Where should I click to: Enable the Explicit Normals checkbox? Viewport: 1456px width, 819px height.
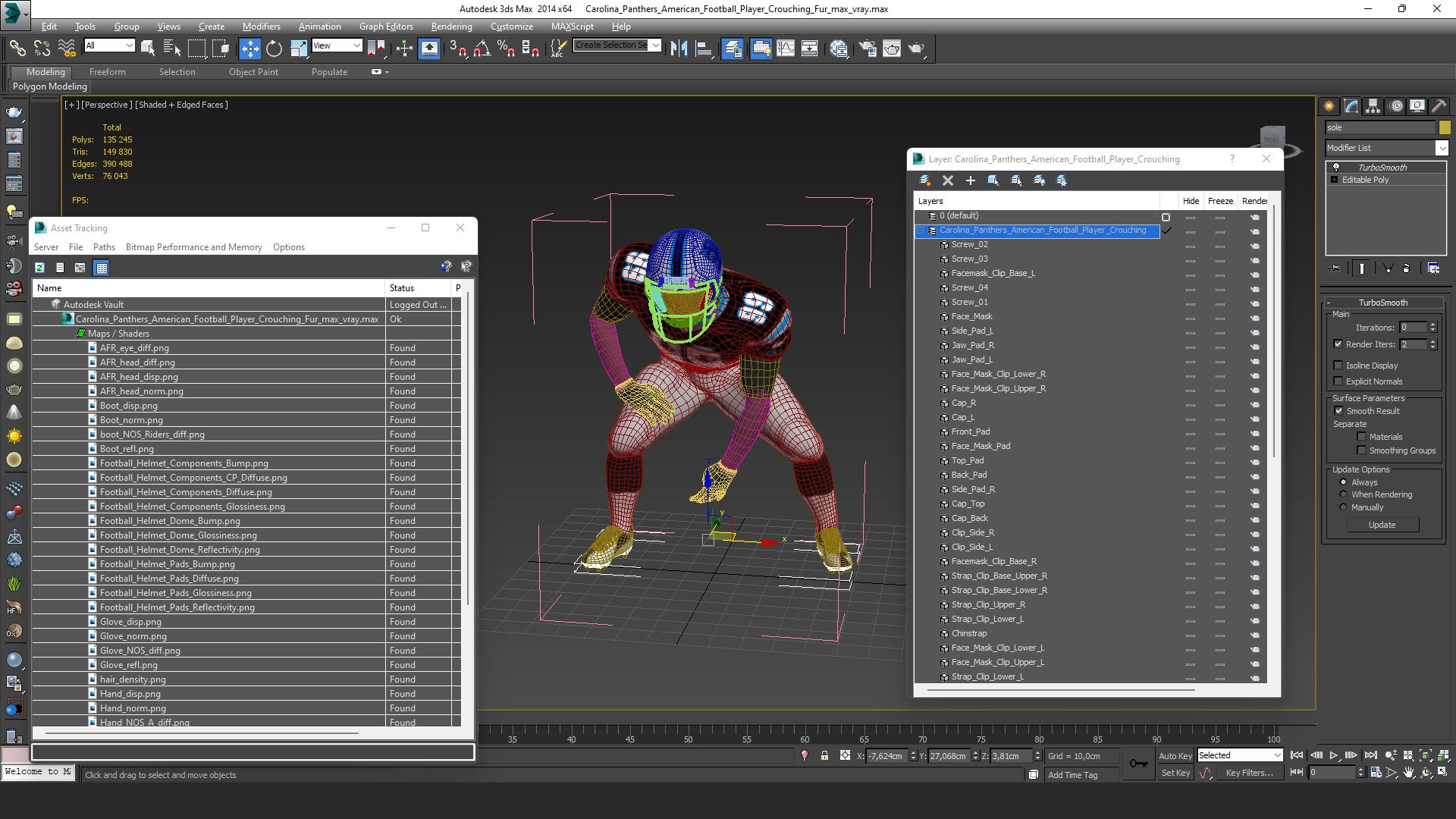coord(1338,381)
